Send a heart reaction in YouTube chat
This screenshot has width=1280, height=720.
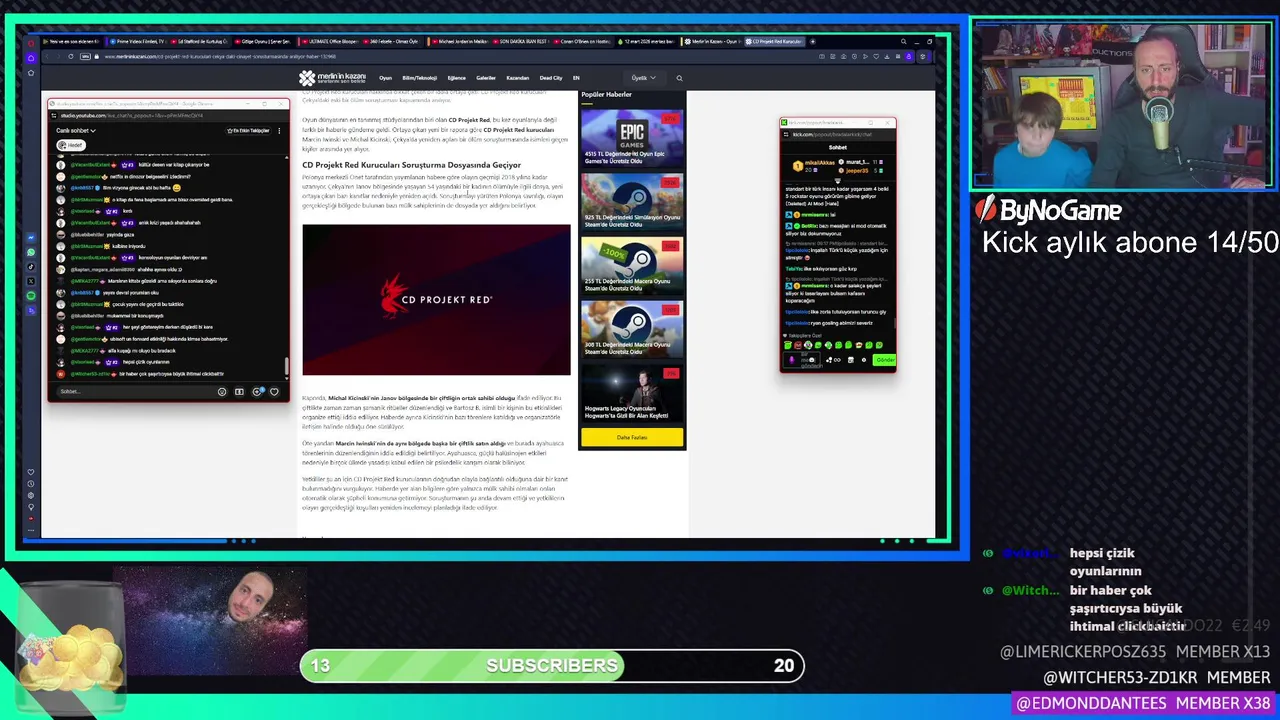(x=274, y=392)
